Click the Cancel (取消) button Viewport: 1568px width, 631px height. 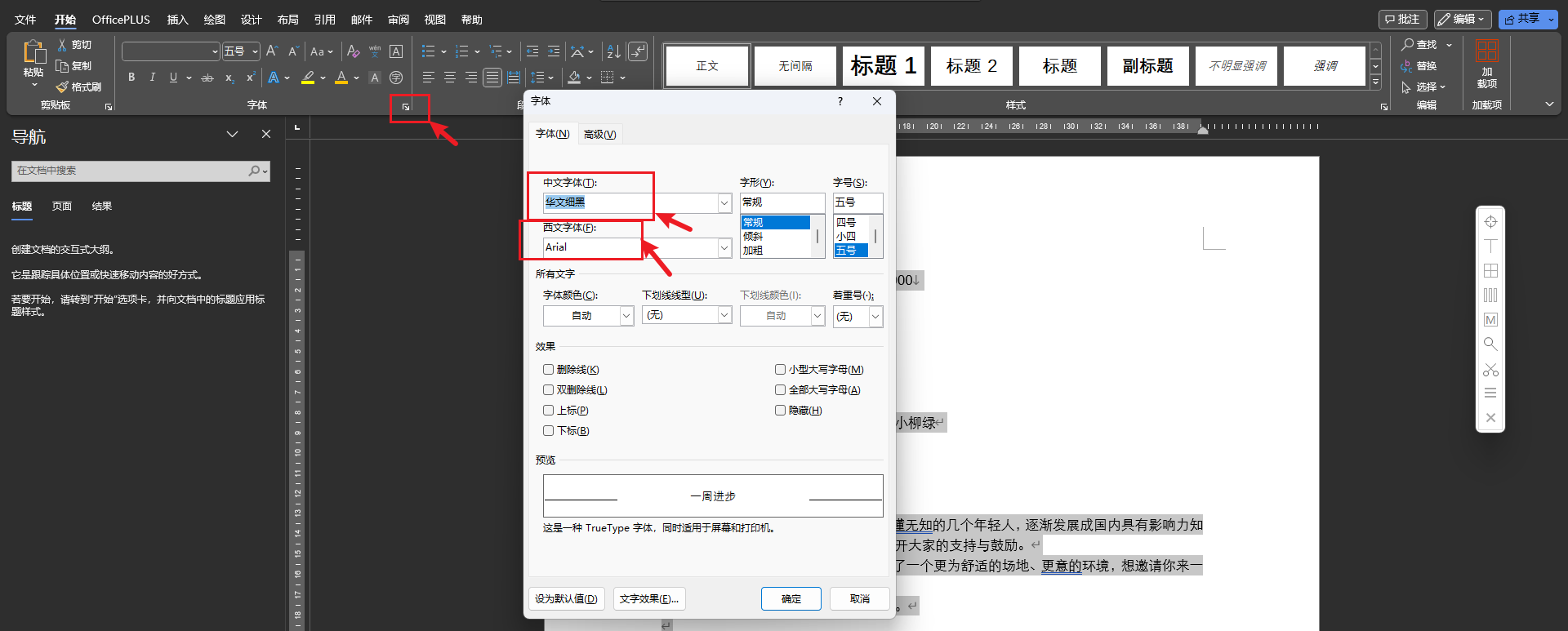tap(860, 599)
